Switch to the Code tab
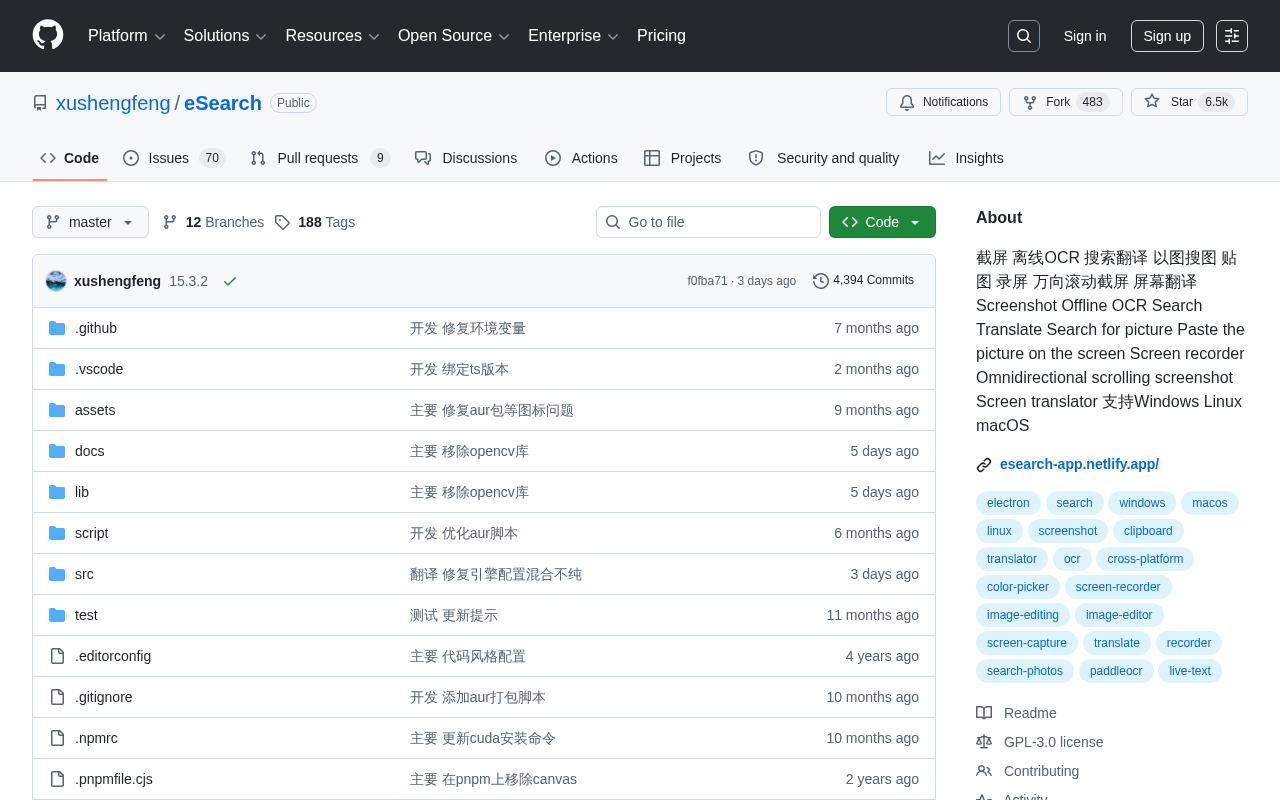The width and height of the screenshot is (1280, 800). (70, 158)
